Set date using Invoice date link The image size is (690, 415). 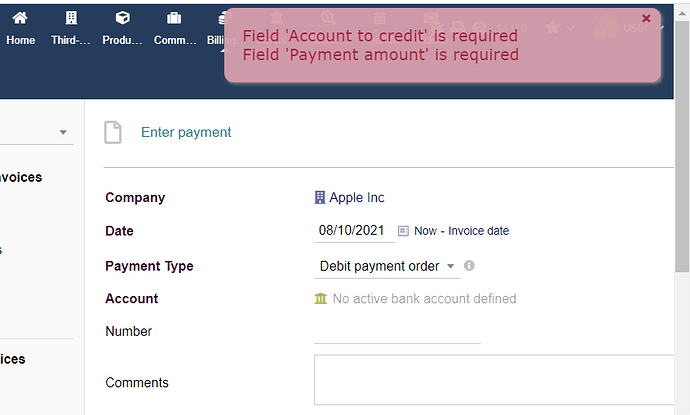tap(478, 231)
